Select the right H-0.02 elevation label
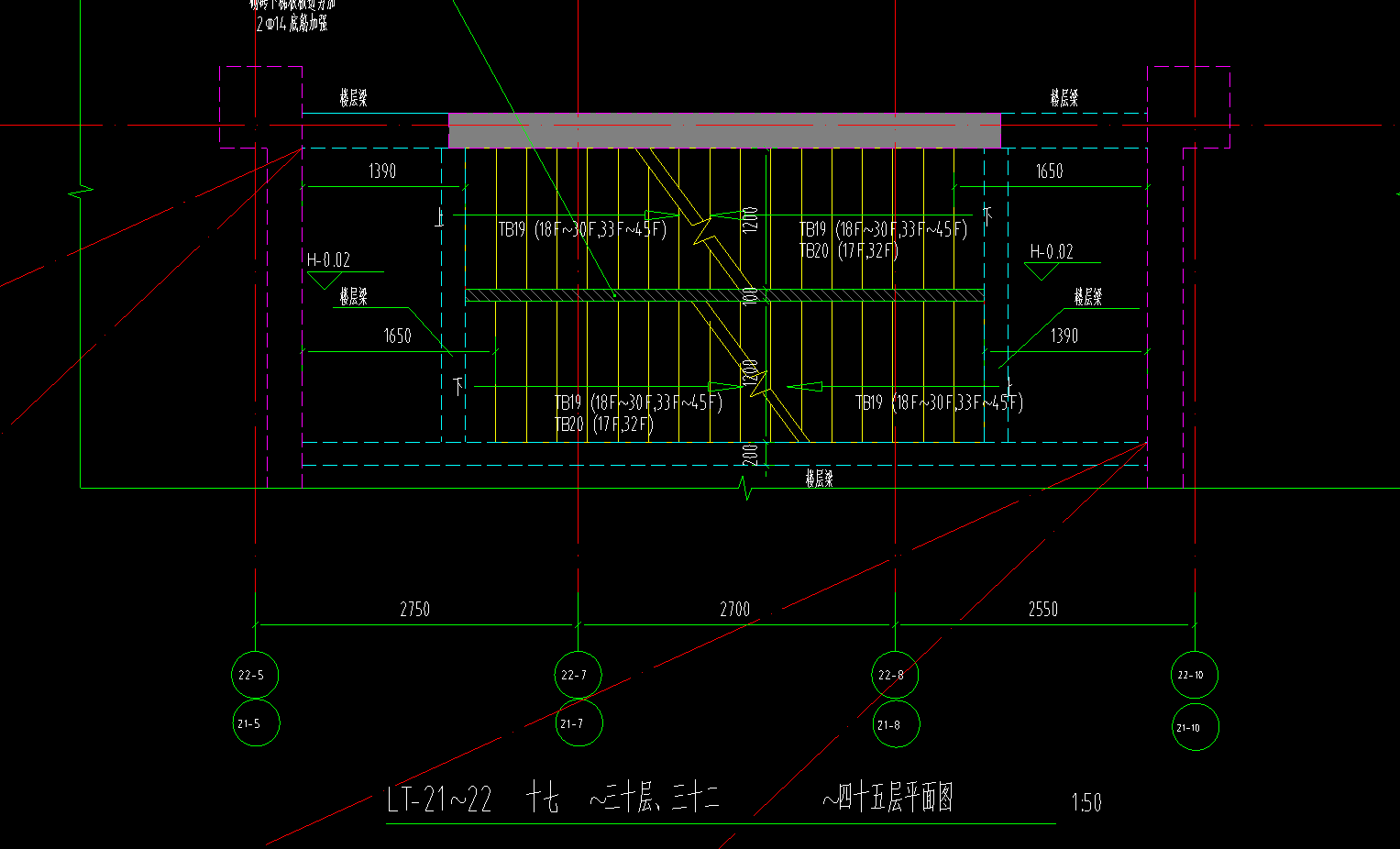 tap(1052, 251)
